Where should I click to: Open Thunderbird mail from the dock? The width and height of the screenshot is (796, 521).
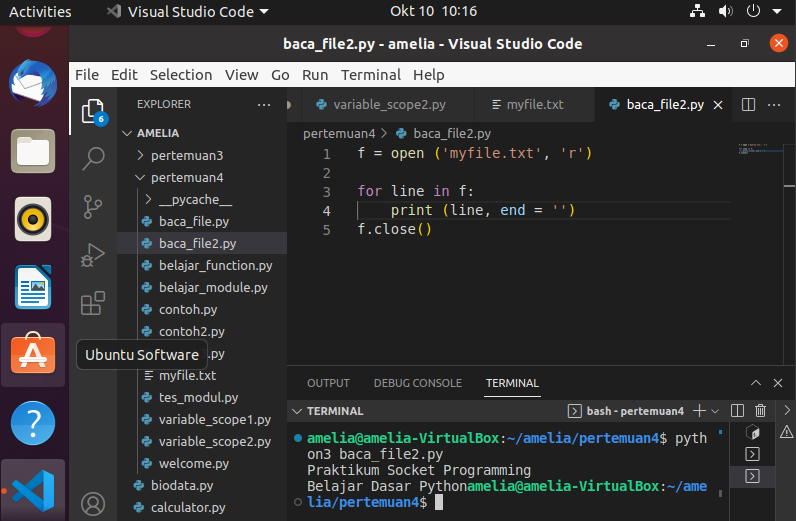tap(33, 83)
